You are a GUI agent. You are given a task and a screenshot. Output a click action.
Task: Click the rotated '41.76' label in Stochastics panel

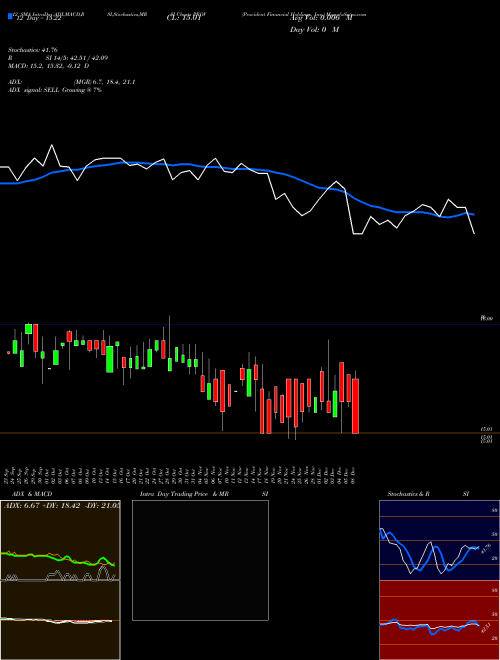486,549
